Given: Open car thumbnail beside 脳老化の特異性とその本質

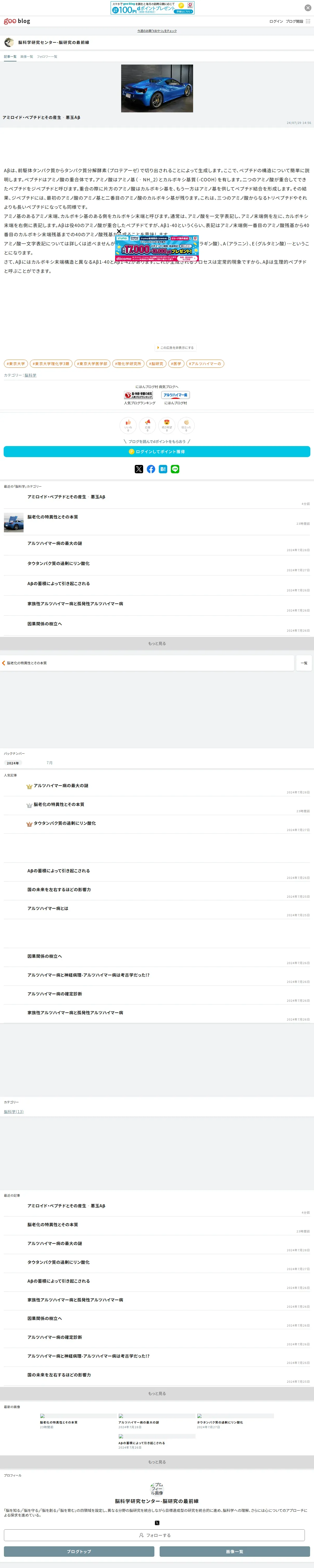Looking at the screenshot, I should coord(13,522).
